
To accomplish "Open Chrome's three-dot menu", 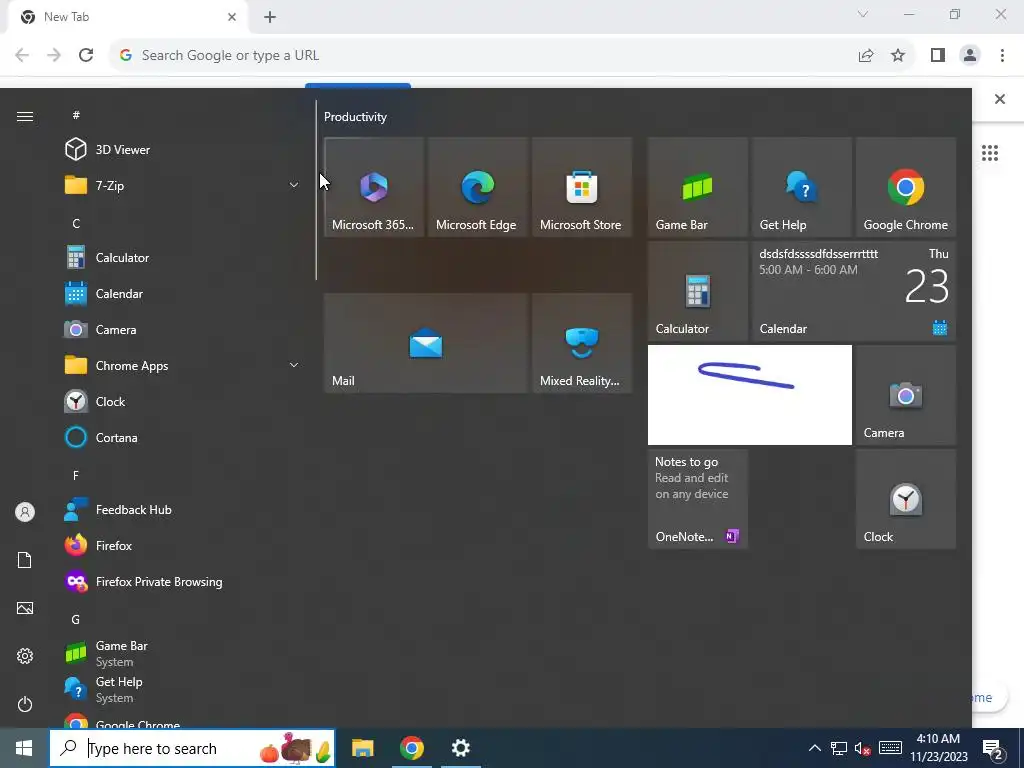I will 1002,56.
